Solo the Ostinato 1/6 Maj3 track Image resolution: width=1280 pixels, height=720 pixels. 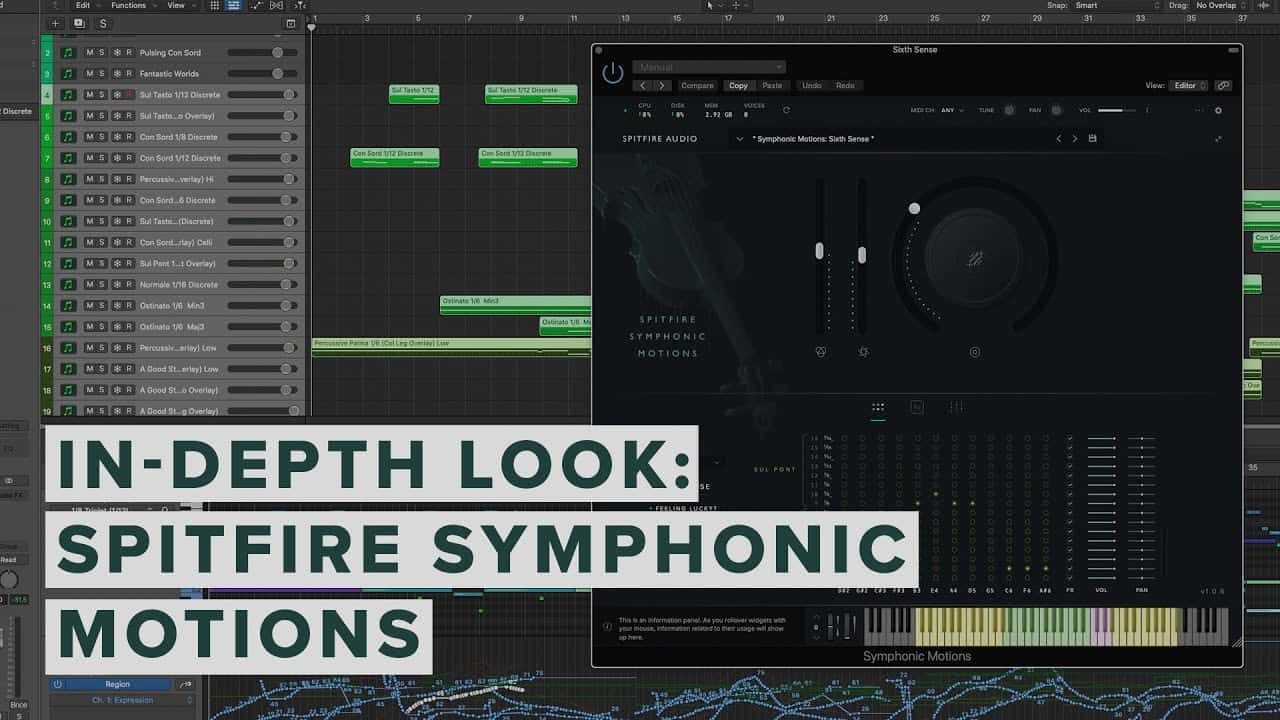pyautogui.click(x=103, y=327)
